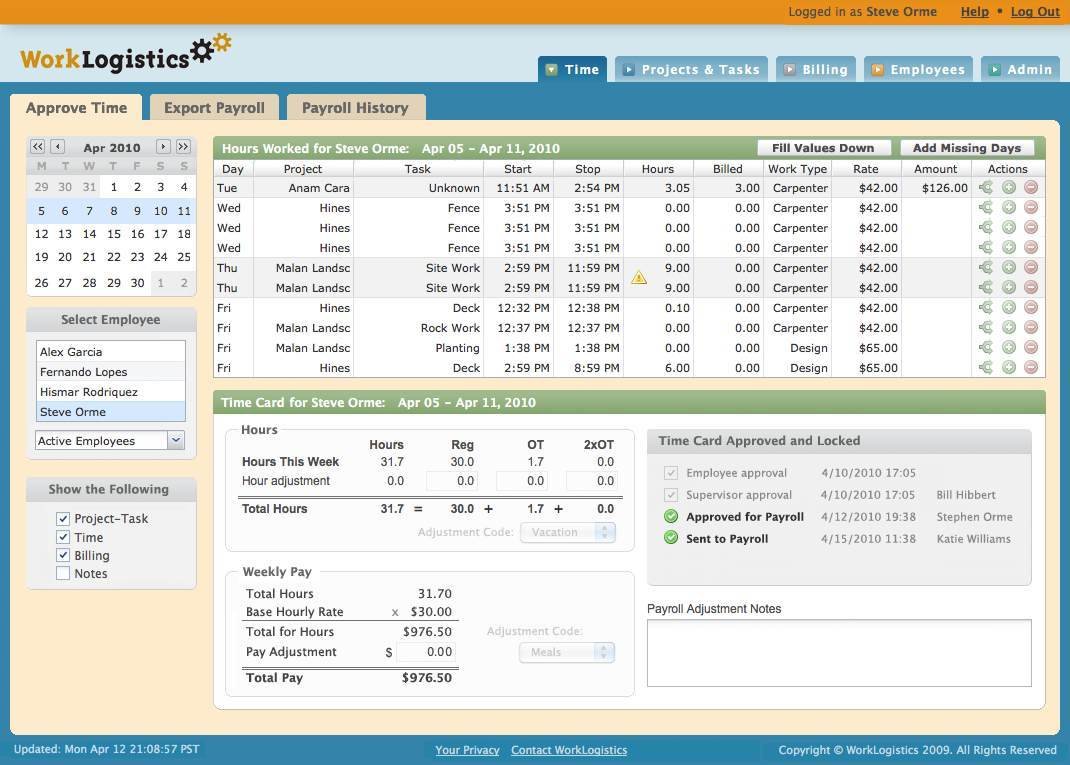The width and height of the screenshot is (1070, 765).
Task: Remove the 0.10-hour Deck row with minus icon
Action: 1031,308
